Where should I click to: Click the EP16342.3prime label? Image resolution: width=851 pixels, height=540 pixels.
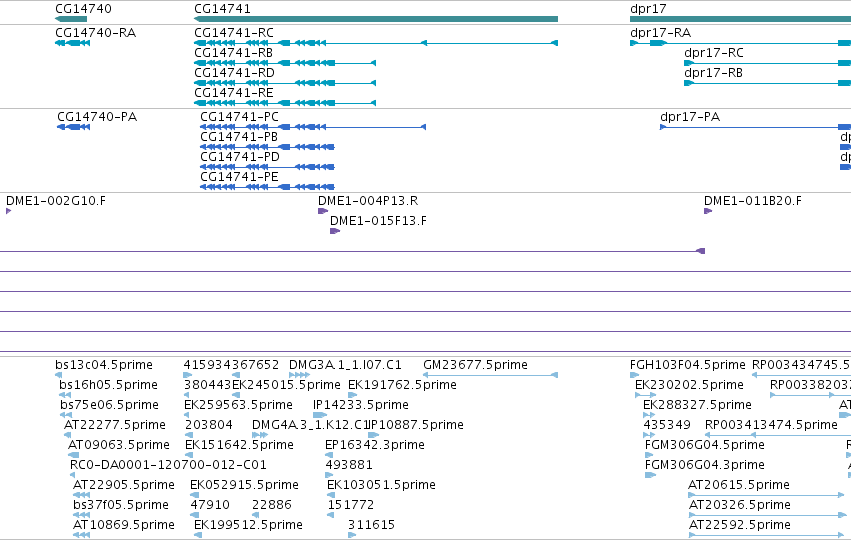pos(374,446)
